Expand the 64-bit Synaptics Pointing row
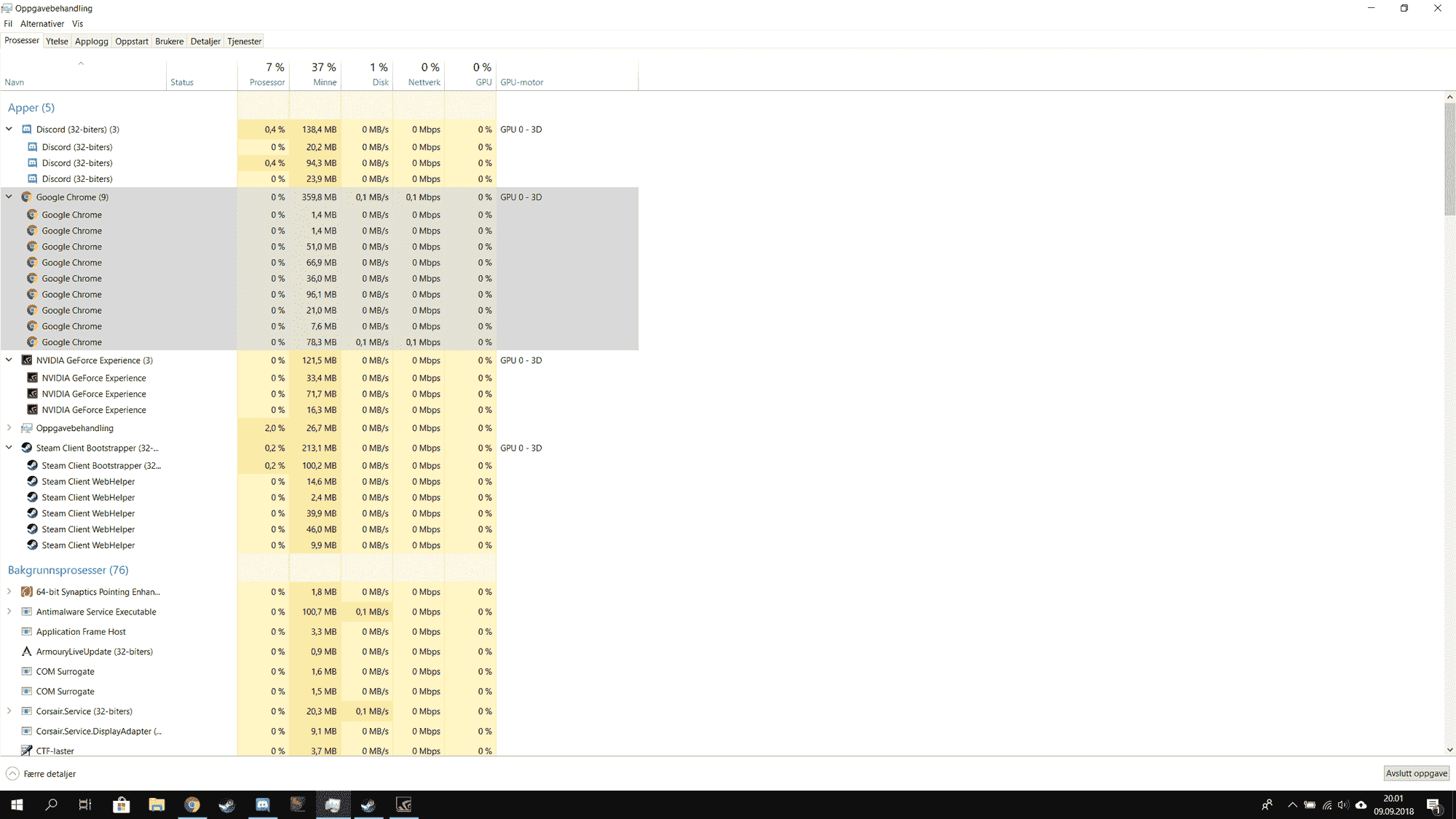Screen dimensions: 1456x819 pyautogui.click(x=9, y=591)
